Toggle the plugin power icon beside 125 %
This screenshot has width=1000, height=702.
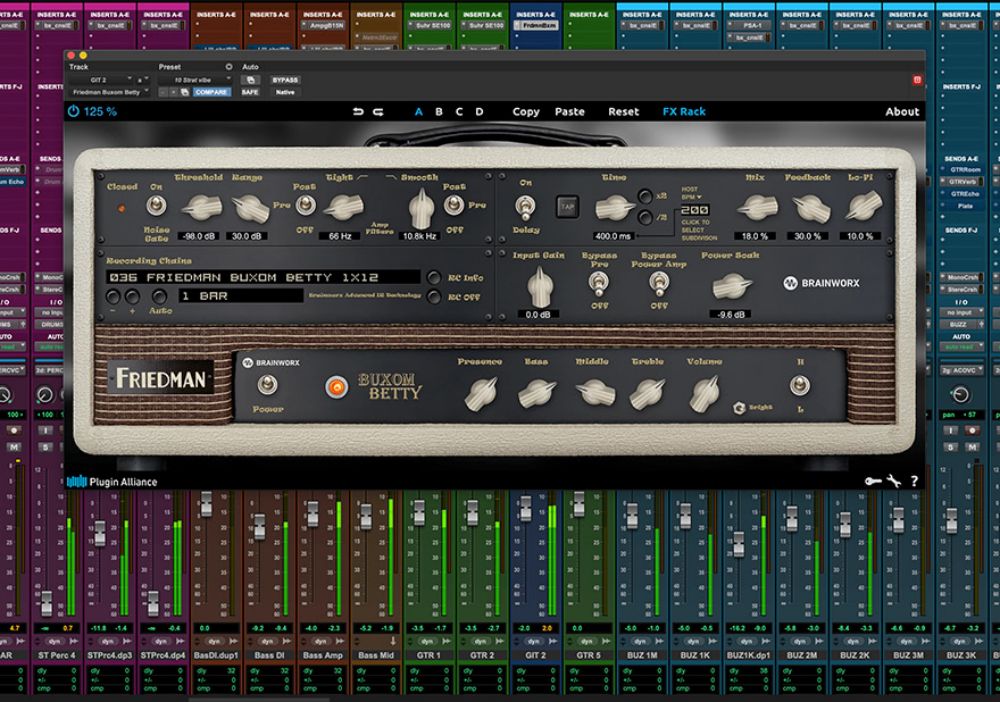tap(73, 112)
